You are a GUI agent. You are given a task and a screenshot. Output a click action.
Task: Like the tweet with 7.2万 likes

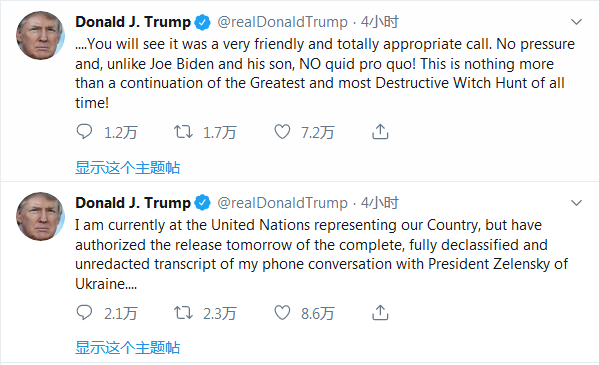pos(282,132)
